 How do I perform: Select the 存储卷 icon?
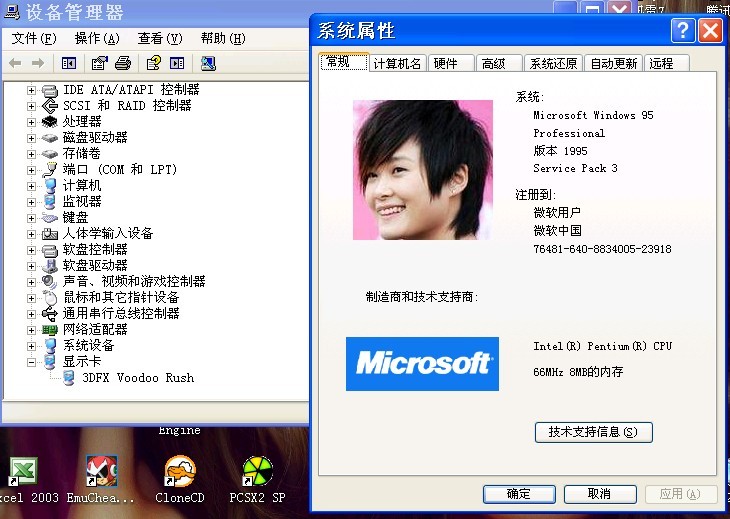click(x=49, y=154)
